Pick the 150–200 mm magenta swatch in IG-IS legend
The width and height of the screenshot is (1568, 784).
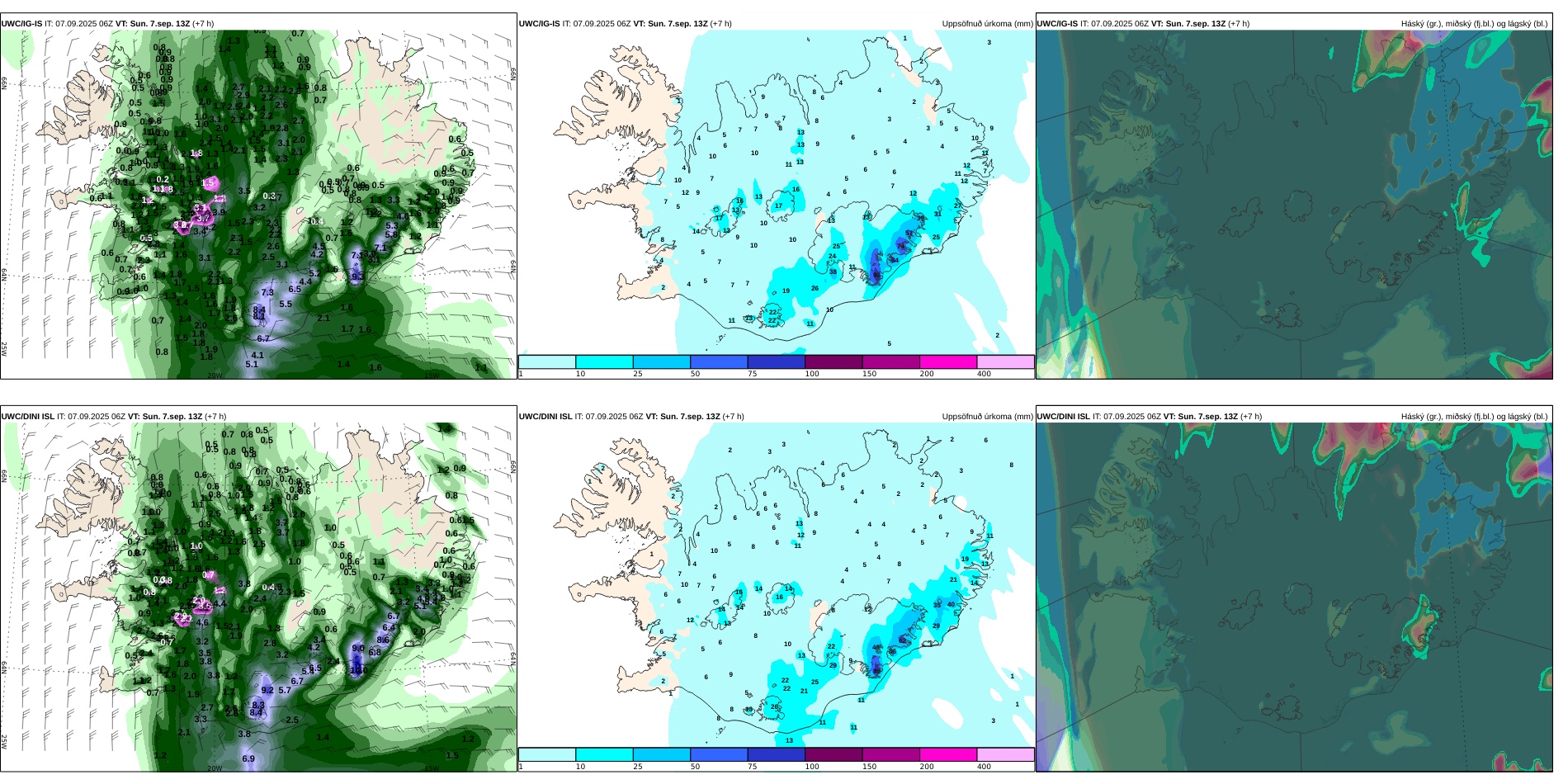[x=891, y=361]
